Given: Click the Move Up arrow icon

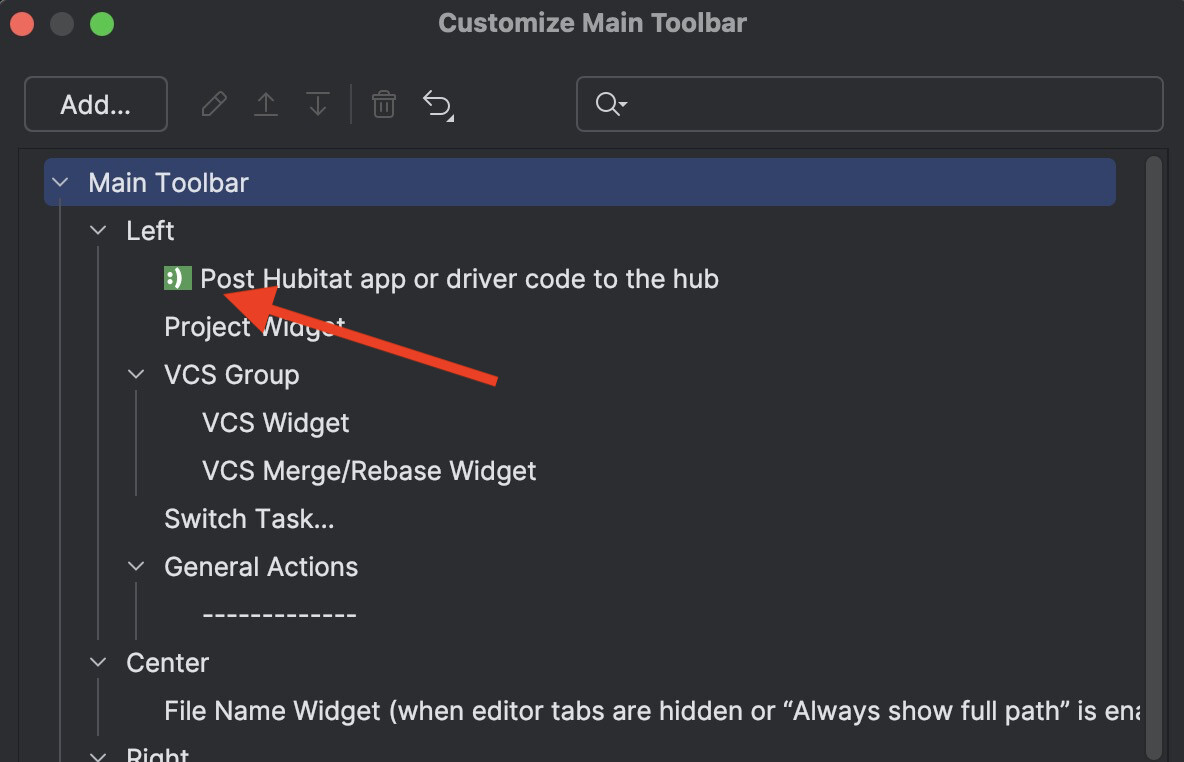Looking at the screenshot, I should pos(266,103).
